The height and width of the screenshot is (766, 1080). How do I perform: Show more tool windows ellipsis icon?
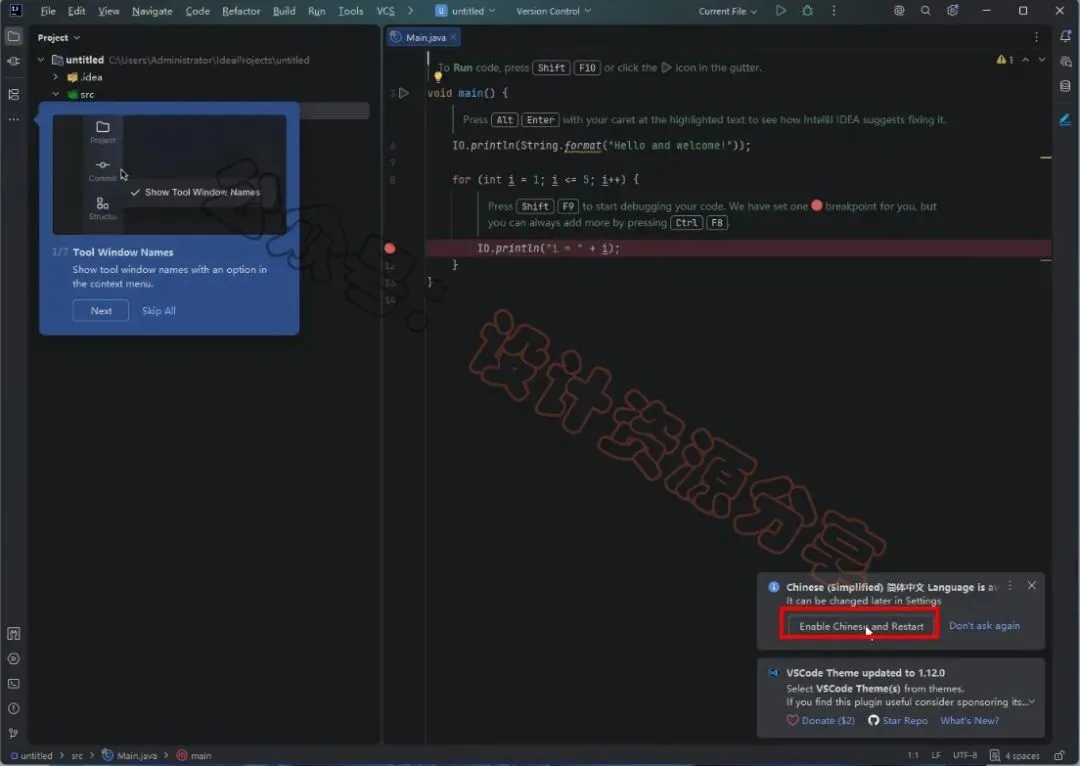click(14, 119)
